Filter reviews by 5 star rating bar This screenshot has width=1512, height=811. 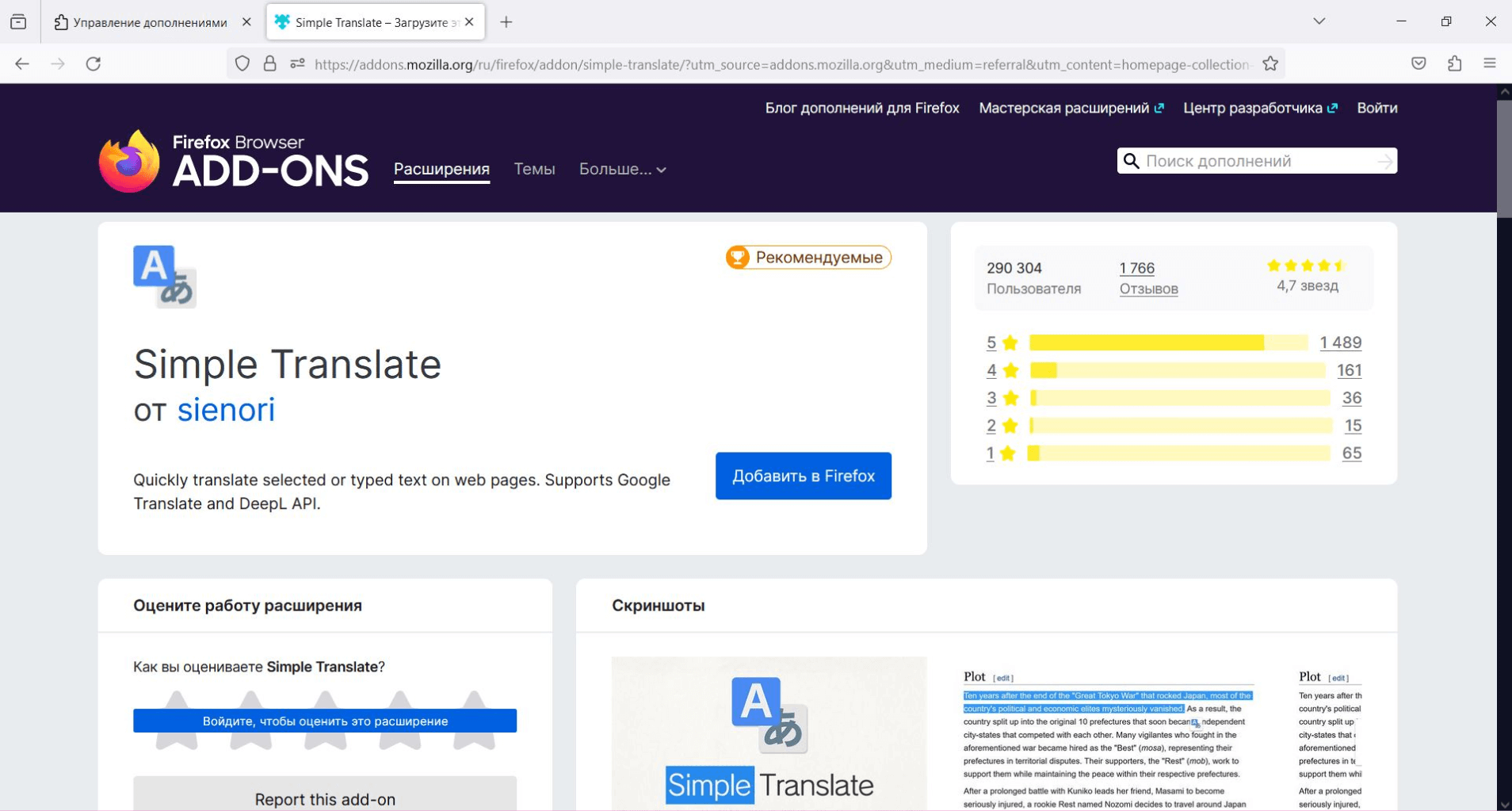(1168, 342)
